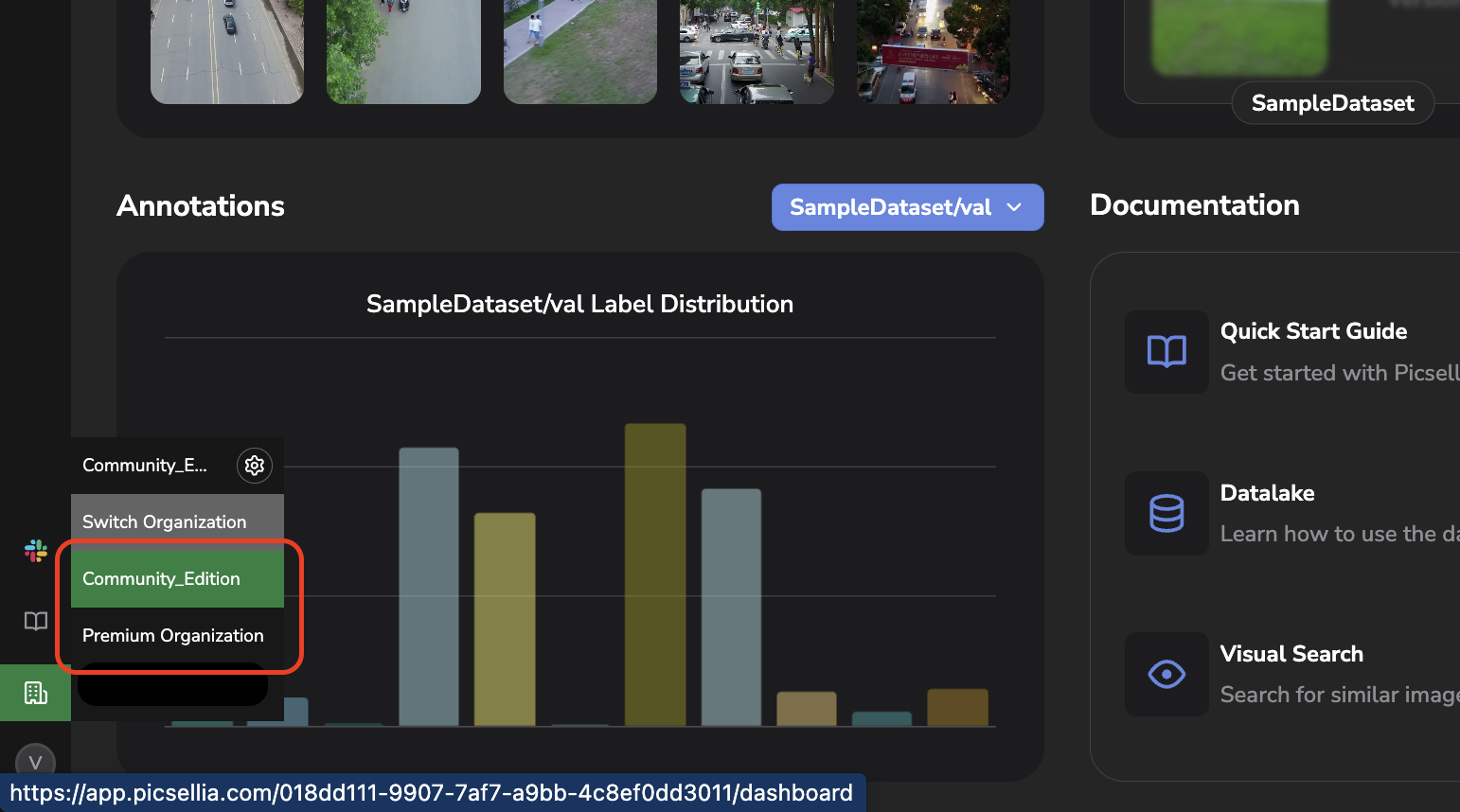
Task: Click the SampleDataset label button
Action: click(x=1332, y=103)
